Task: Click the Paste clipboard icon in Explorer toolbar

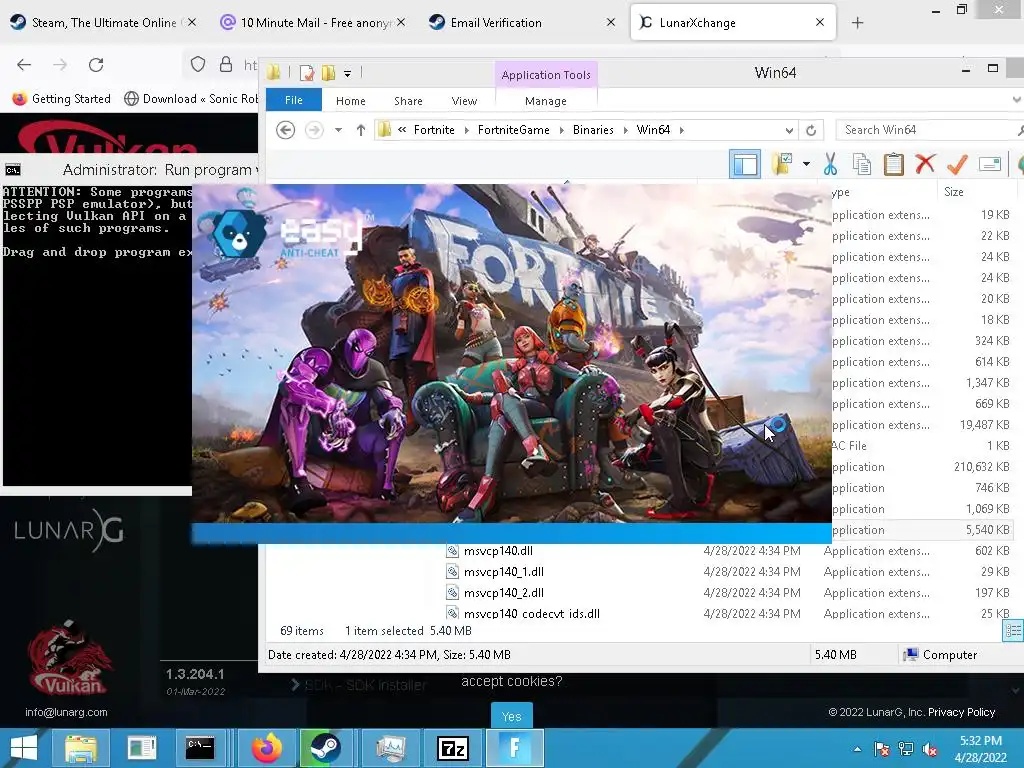Action: click(x=893, y=164)
